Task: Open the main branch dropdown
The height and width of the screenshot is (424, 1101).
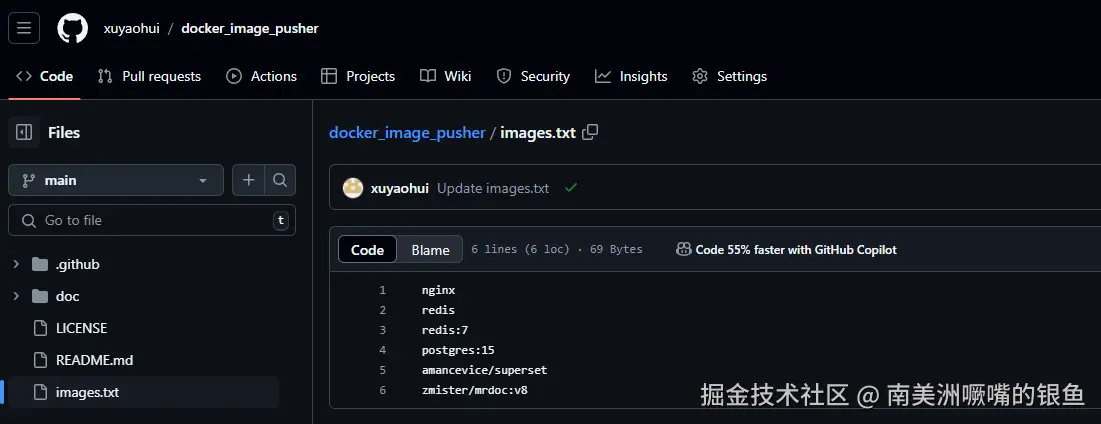Action: coord(116,180)
